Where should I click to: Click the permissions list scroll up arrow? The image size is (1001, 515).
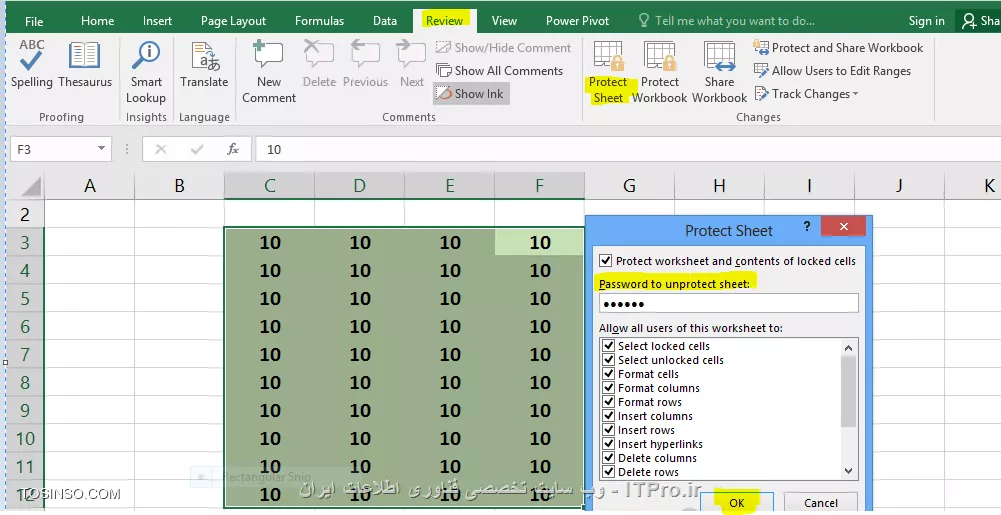pos(848,348)
